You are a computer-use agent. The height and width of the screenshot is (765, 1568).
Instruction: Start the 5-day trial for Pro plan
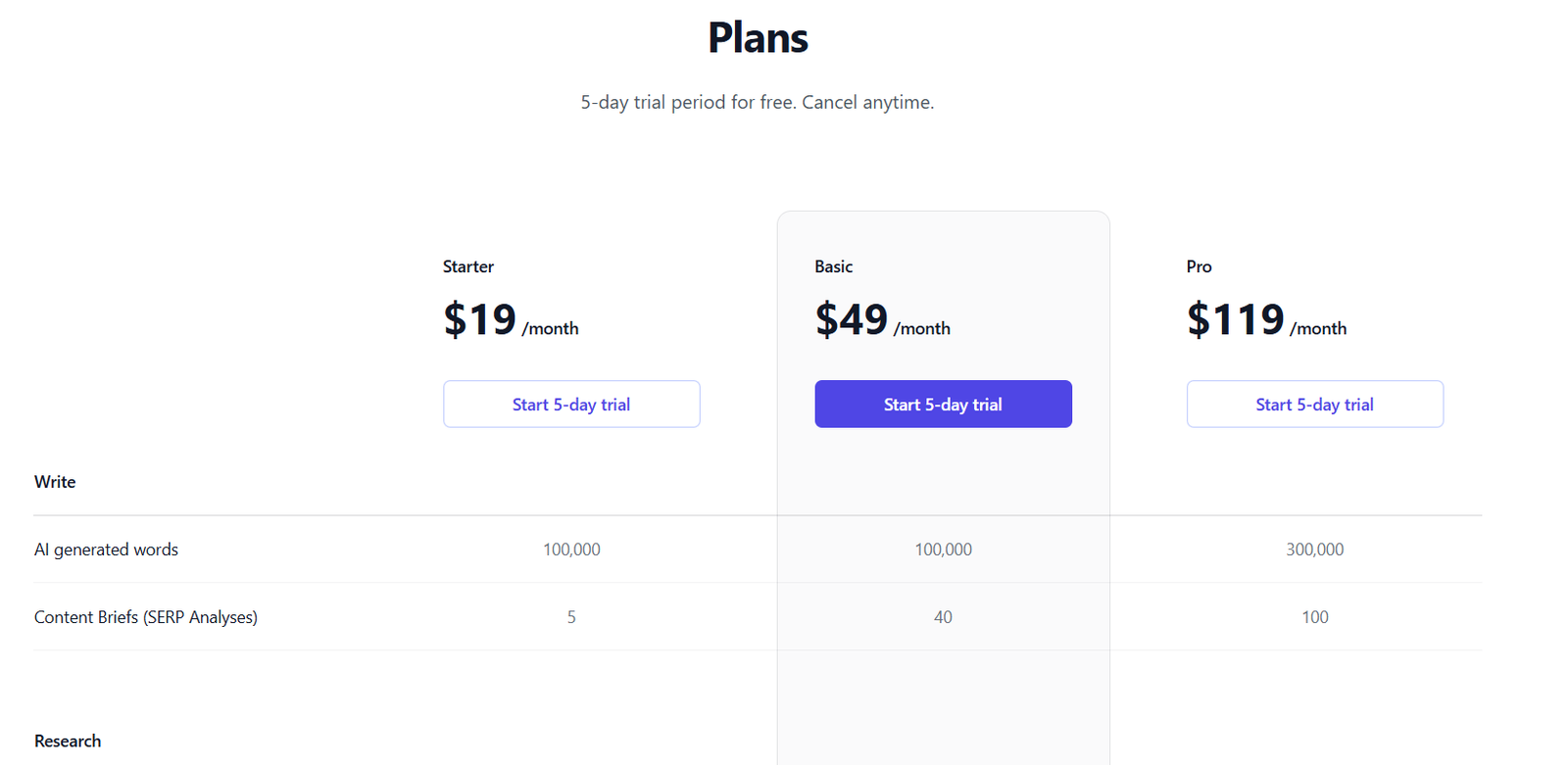[x=1314, y=405]
